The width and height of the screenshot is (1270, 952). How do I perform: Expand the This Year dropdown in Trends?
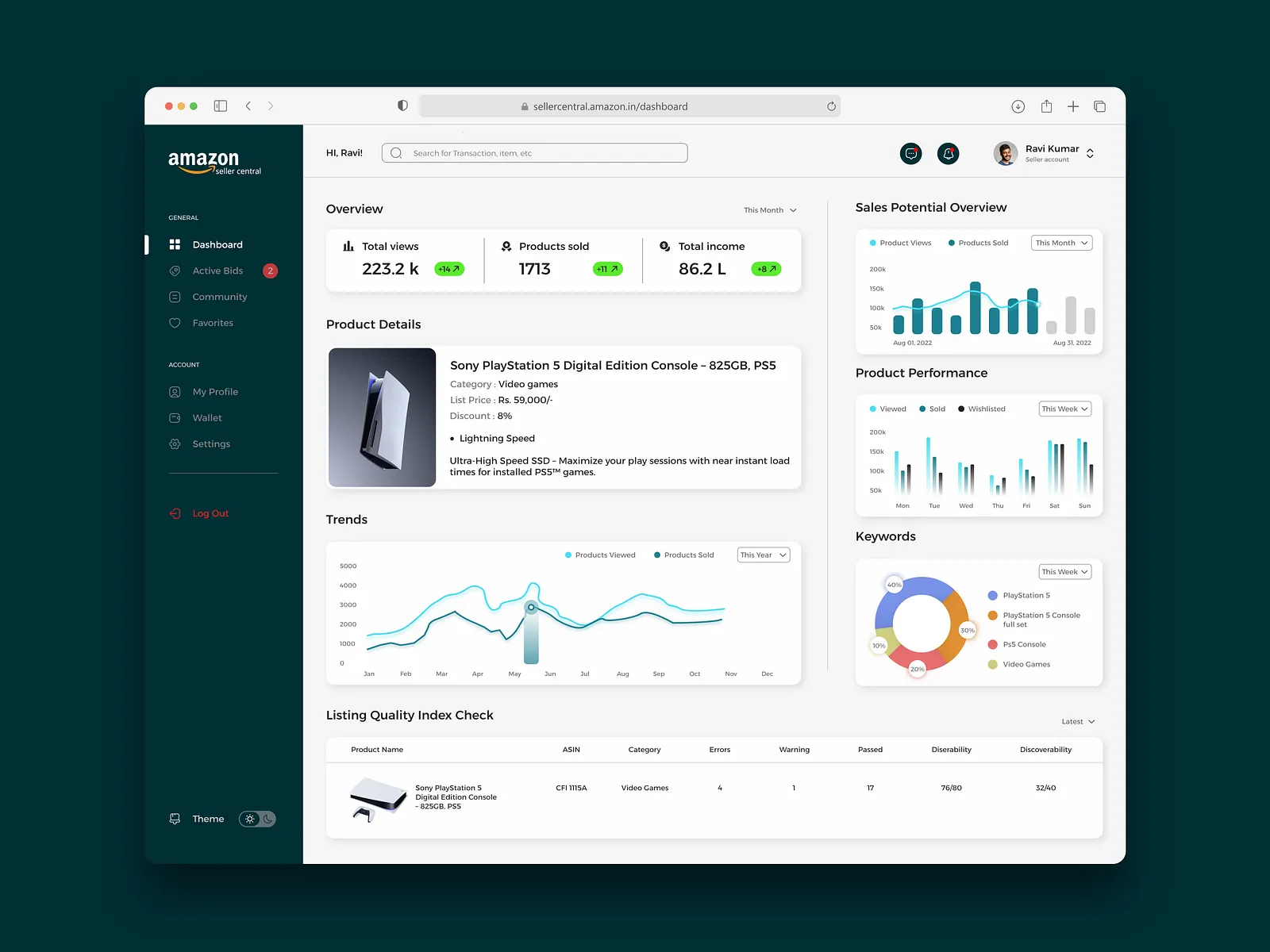[763, 555]
